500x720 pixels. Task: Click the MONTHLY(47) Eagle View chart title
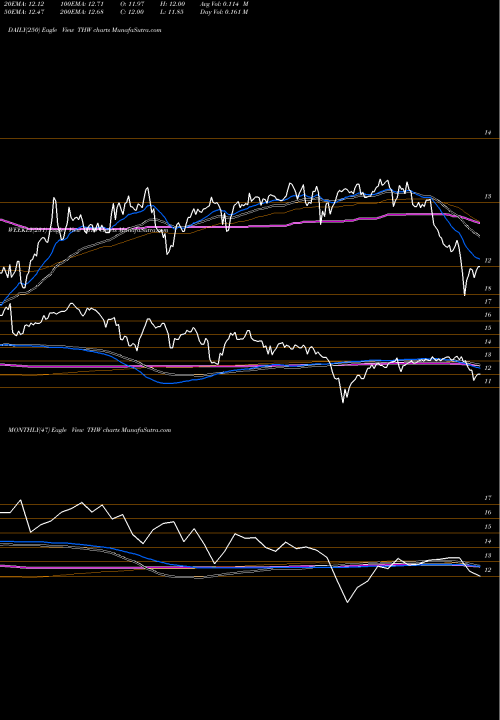click(90, 430)
